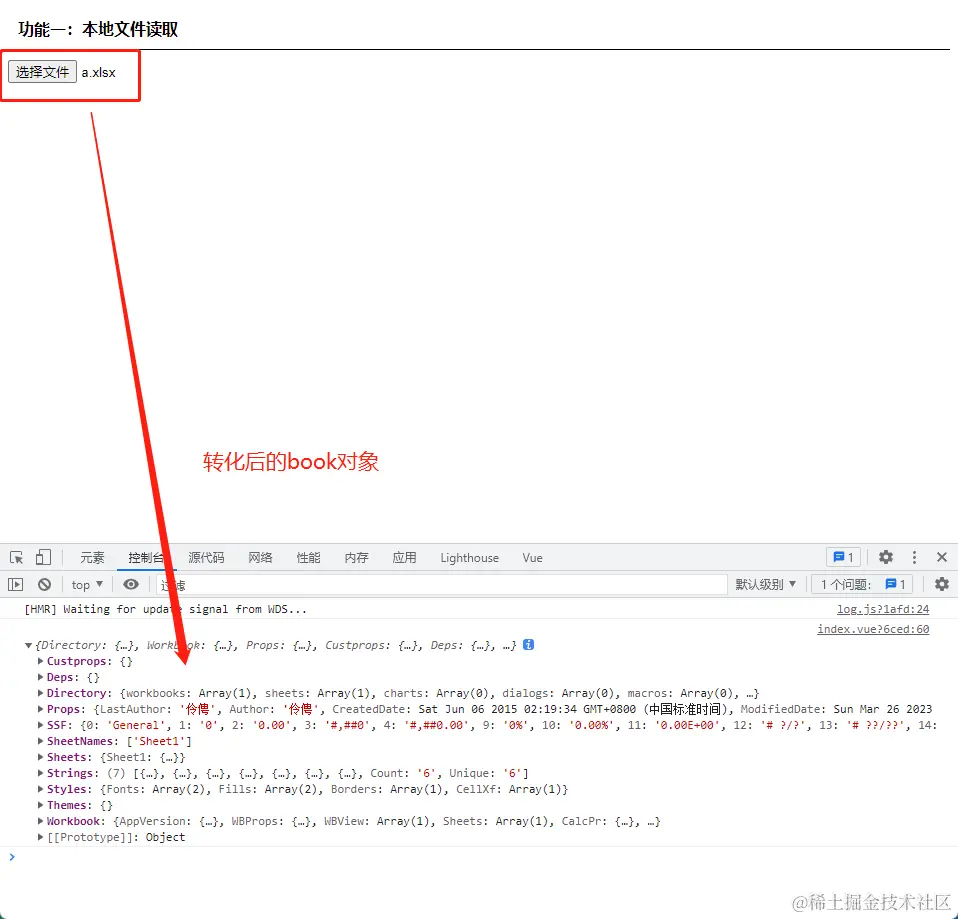Click the 功能一：本地文件读取 heading
This screenshot has height=919, width=958.
point(98,29)
